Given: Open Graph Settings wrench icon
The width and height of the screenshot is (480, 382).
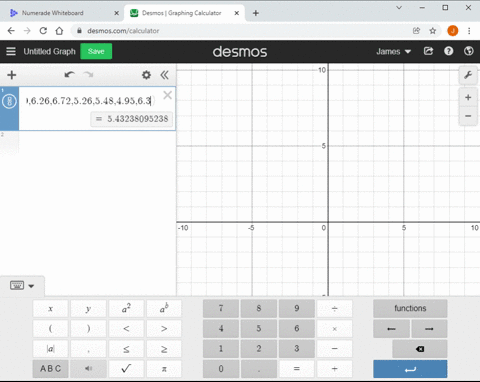Looking at the screenshot, I should (468, 75).
